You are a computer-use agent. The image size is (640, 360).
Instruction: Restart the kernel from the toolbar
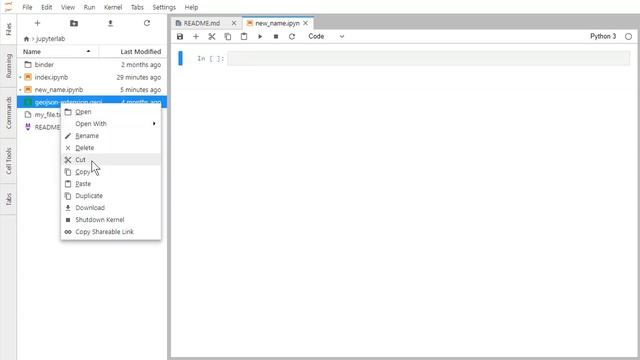(292, 36)
